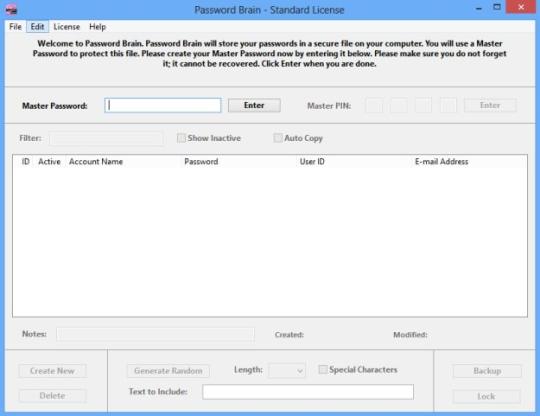
Task: Open the Help menu
Action: tap(97, 27)
